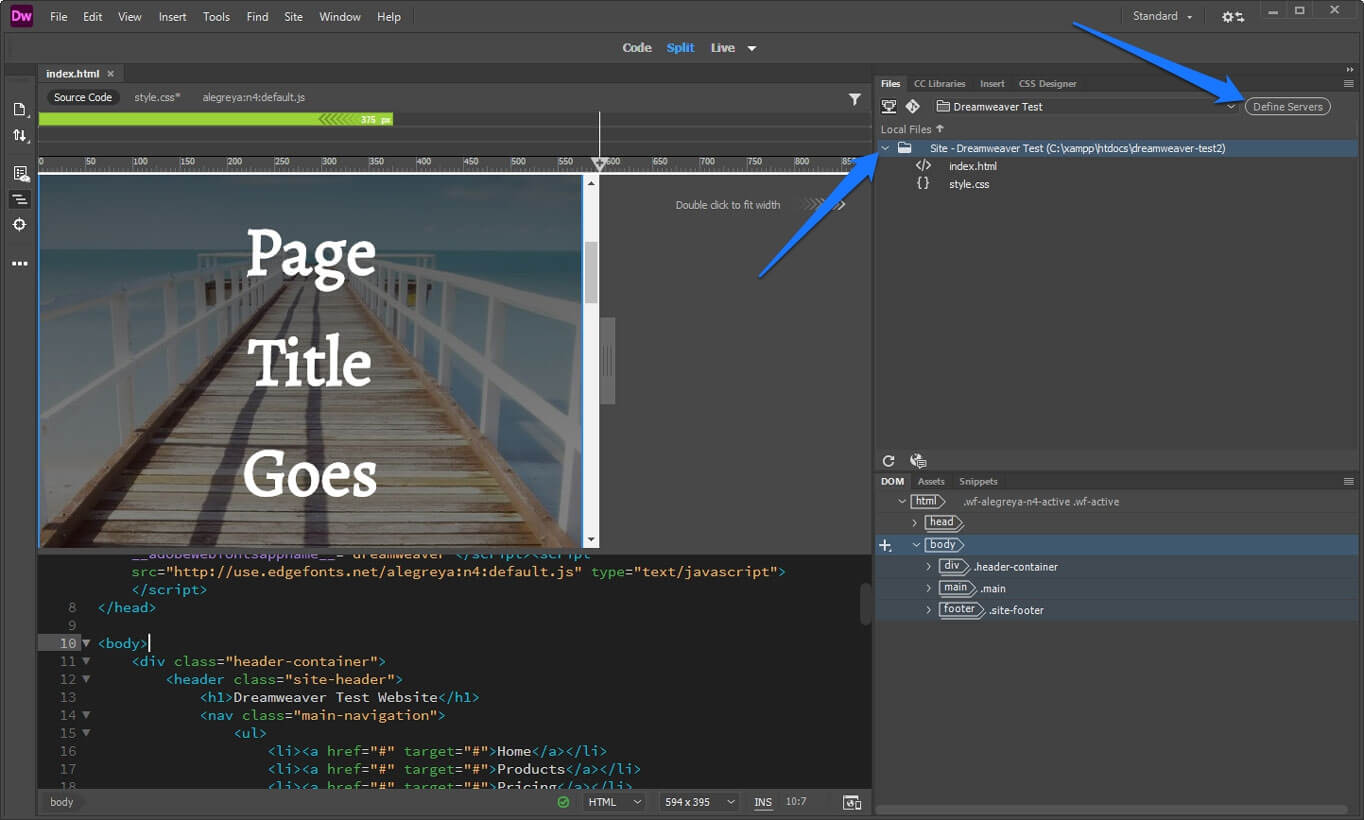
Task: Open the DOM panel icon in left sidebar
Action: tap(20, 199)
